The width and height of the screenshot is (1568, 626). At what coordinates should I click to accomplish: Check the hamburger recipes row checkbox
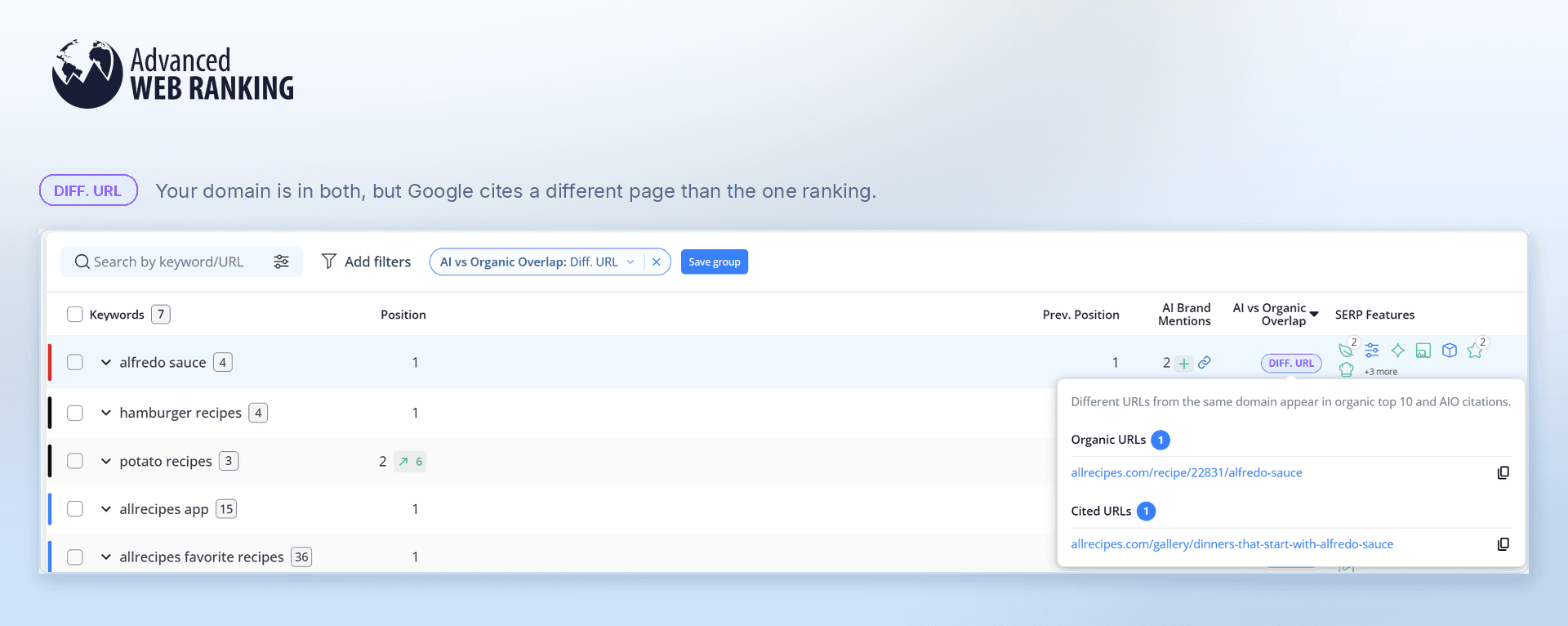click(x=75, y=413)
